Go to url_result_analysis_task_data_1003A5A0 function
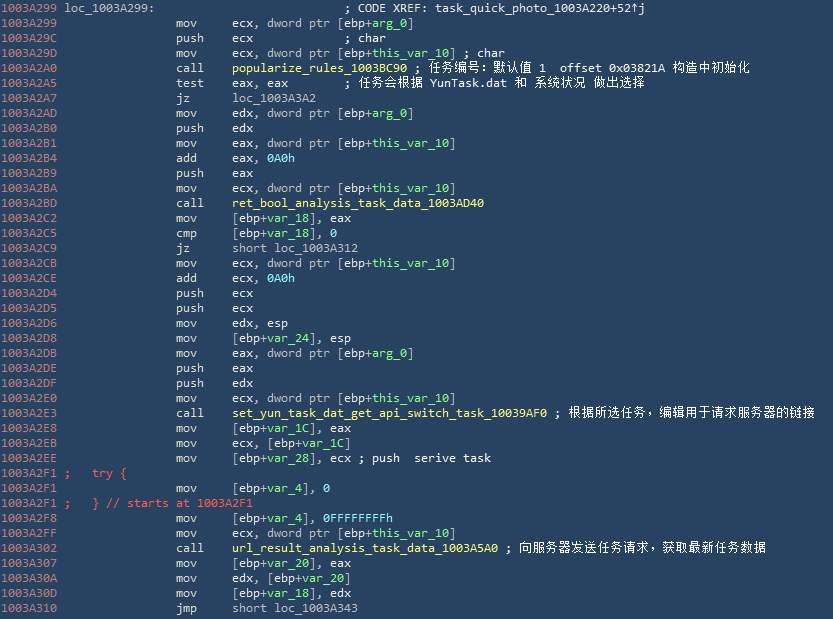833x619 pixels. coord(365,548)
